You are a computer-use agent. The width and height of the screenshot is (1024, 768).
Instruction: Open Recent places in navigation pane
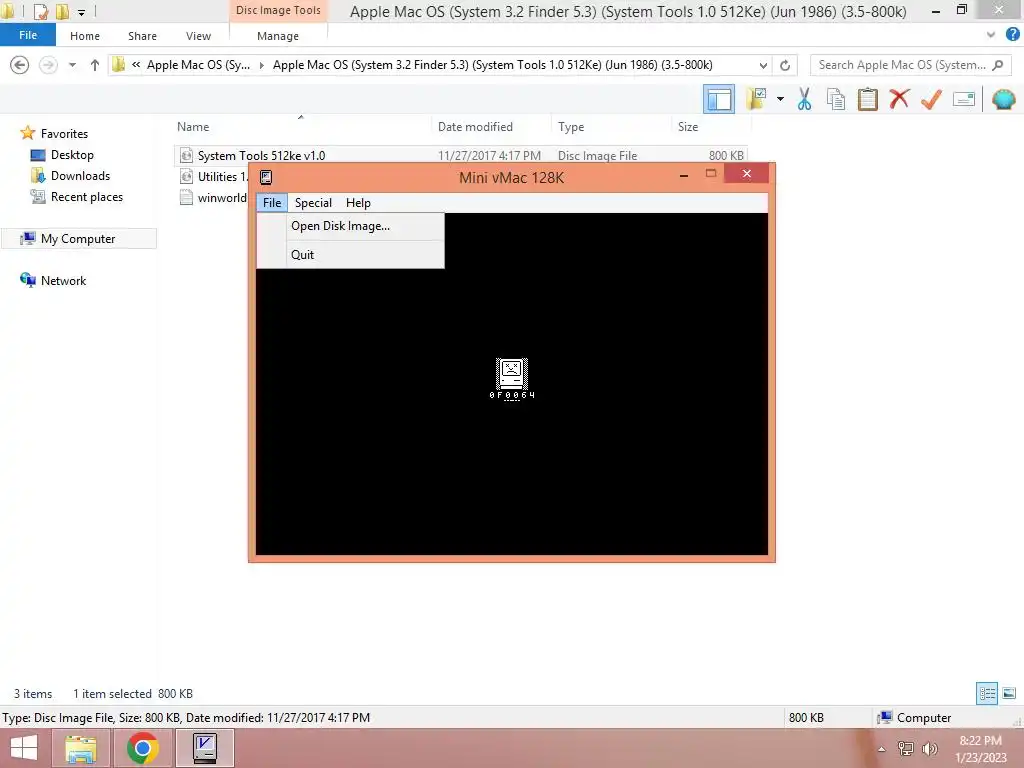pos(87,197)
